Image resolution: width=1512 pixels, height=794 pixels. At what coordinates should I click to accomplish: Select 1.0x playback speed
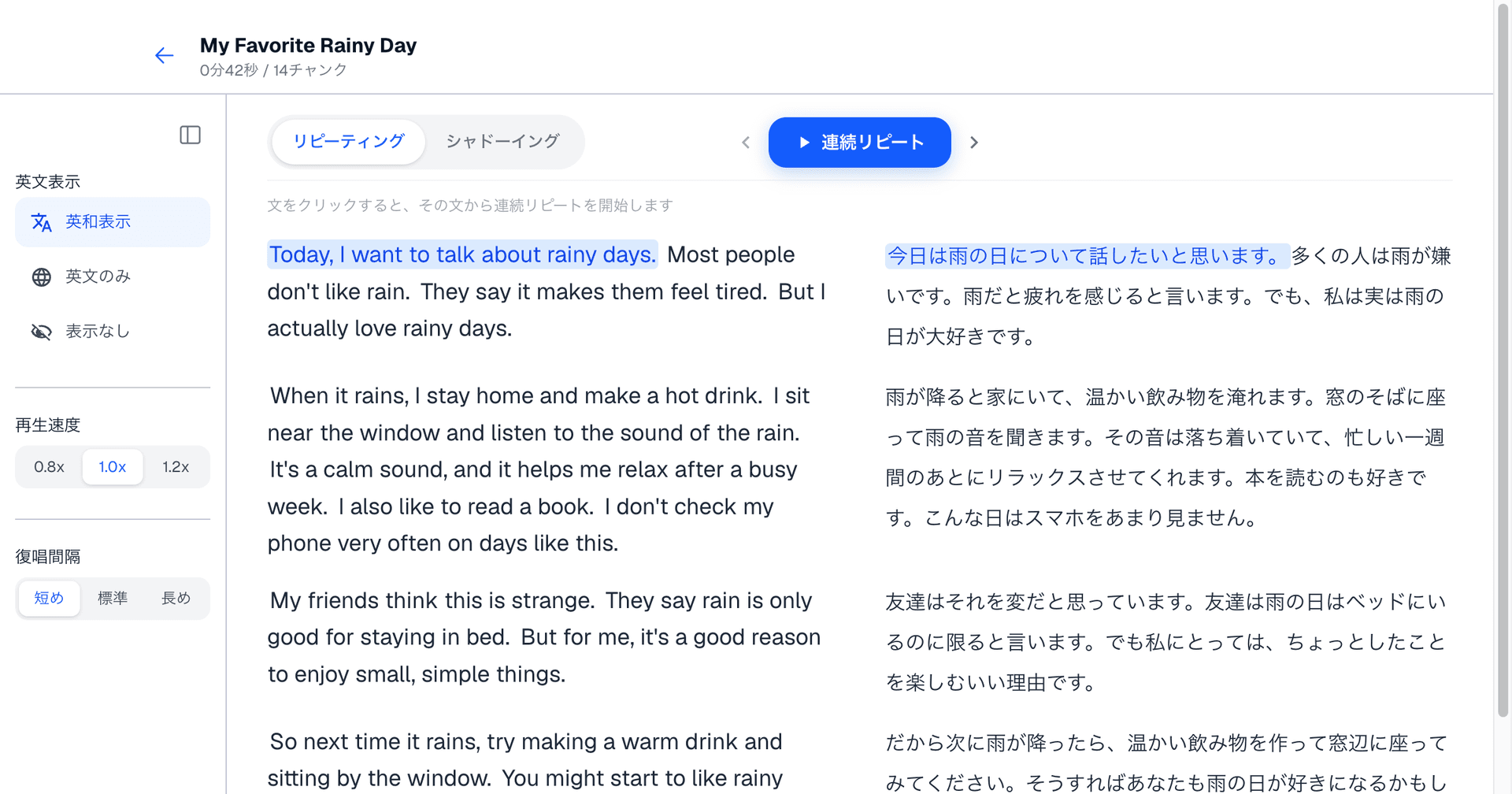pos(113,467)
